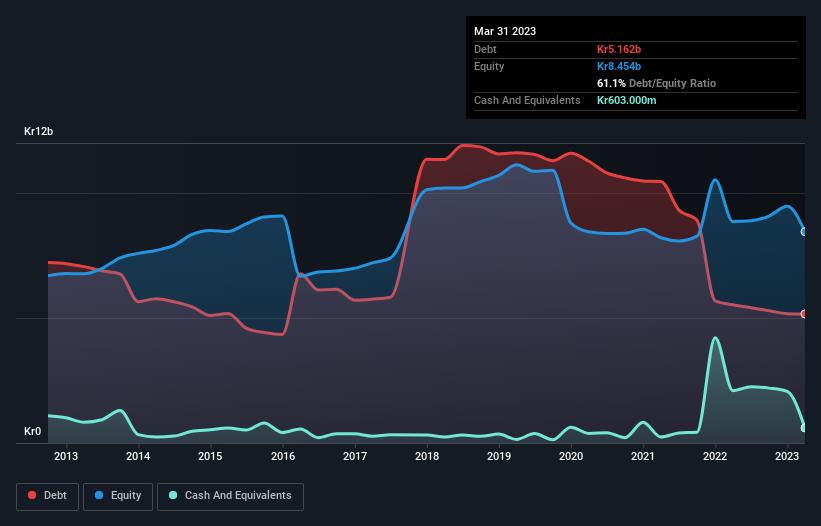
Task: Click the 2014 x-axis label
Action: (138, 456)
